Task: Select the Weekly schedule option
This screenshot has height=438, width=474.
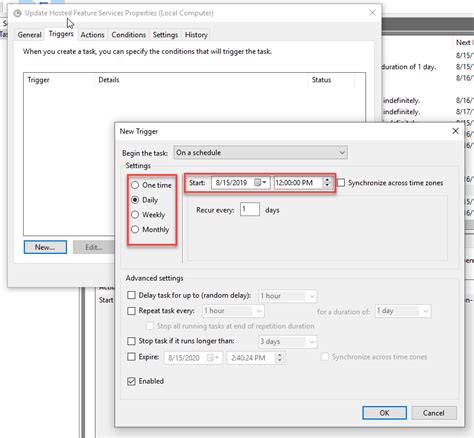Action: click(x=135, y=215)
